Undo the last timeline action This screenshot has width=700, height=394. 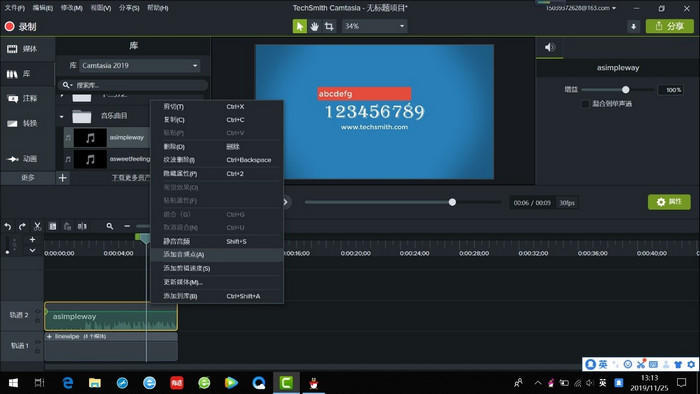[8, 226]
